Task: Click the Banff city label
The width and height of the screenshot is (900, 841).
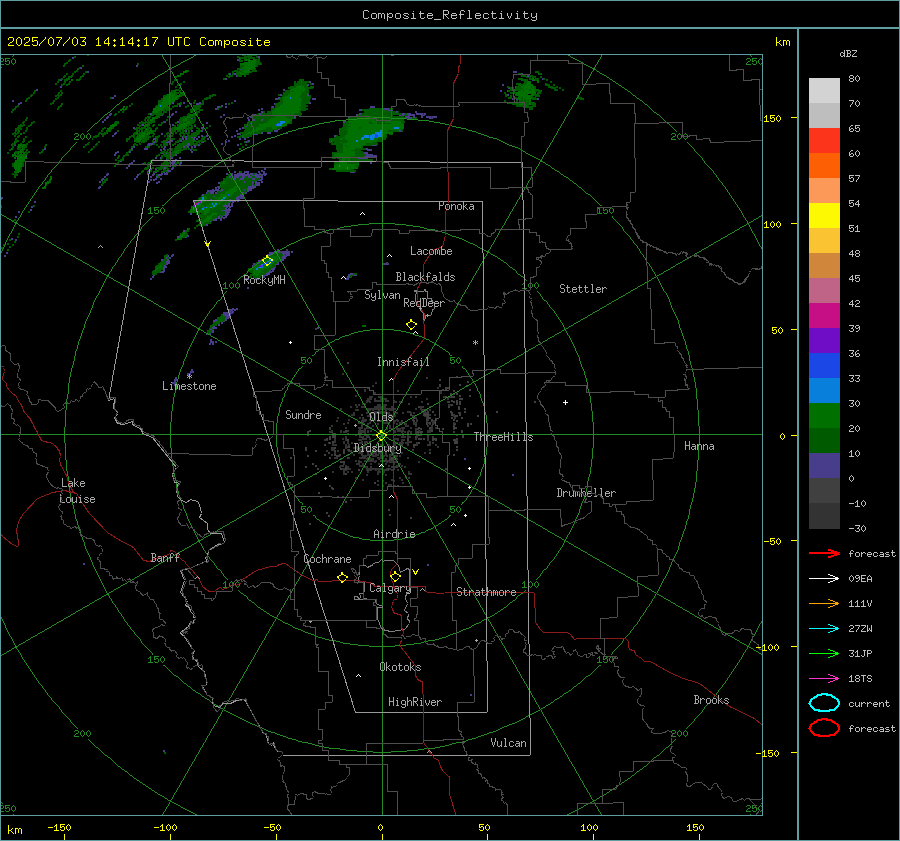Action: pyautogui.click(x=165, y=557)
